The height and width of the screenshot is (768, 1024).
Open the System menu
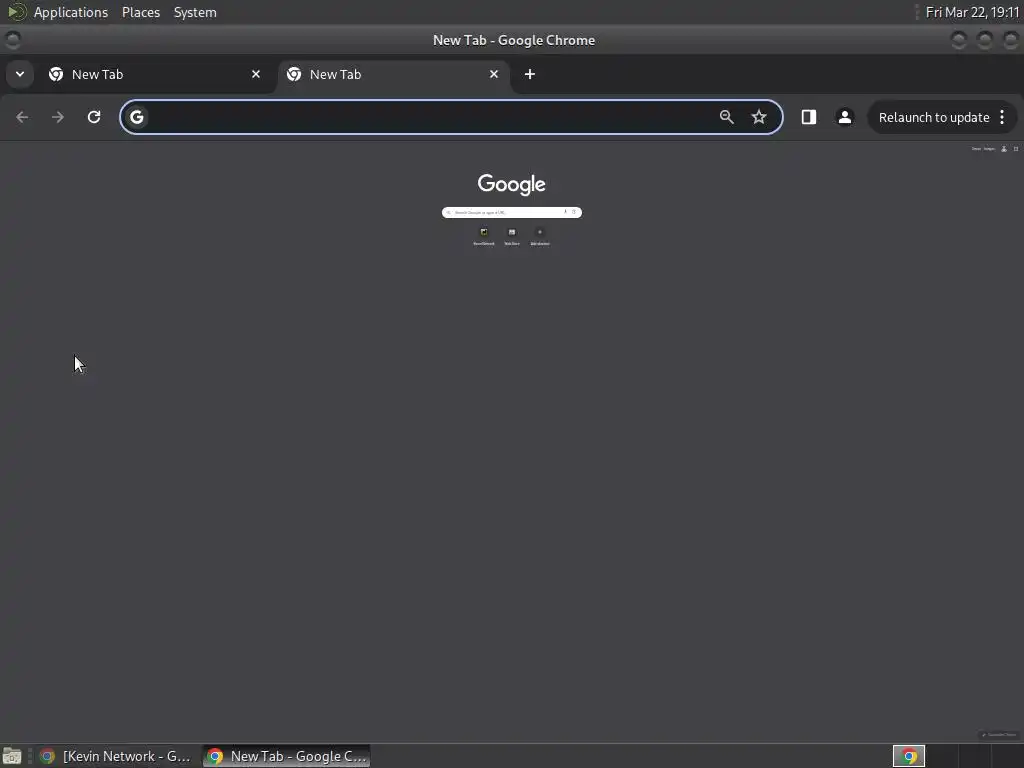[195, 12]
